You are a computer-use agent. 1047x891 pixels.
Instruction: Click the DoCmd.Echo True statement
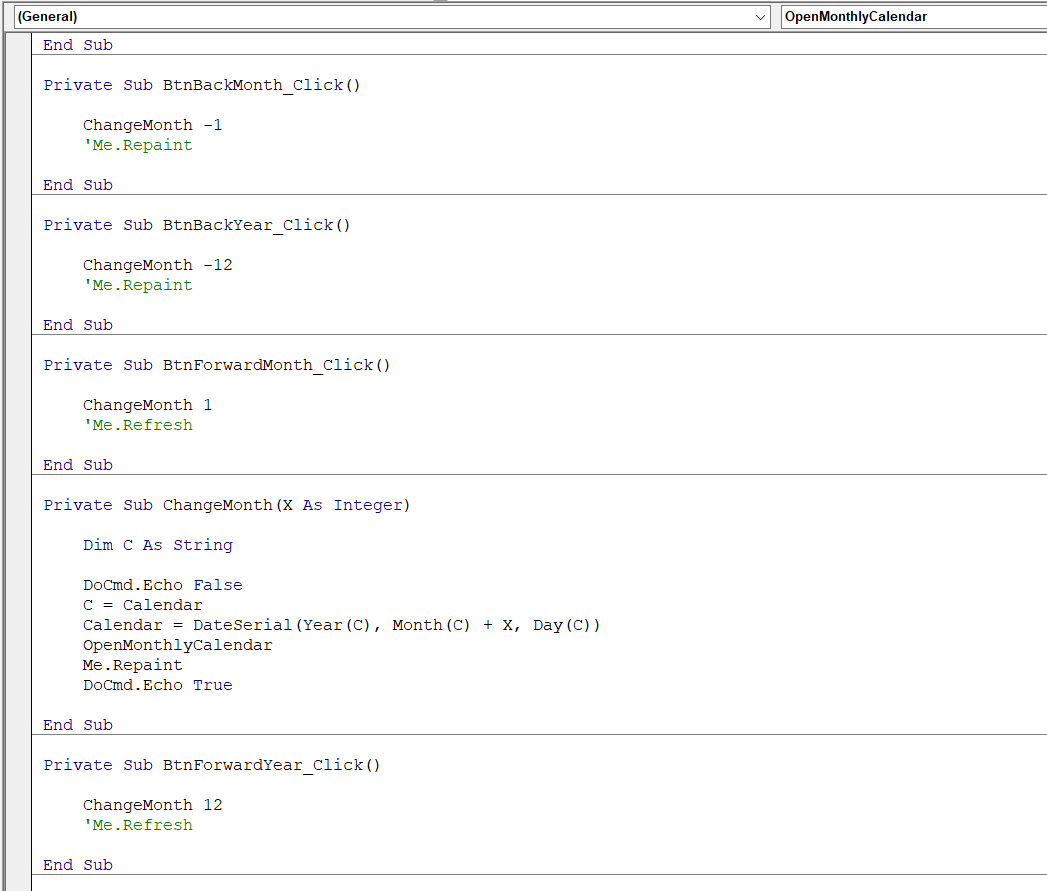tap(157, 685)
